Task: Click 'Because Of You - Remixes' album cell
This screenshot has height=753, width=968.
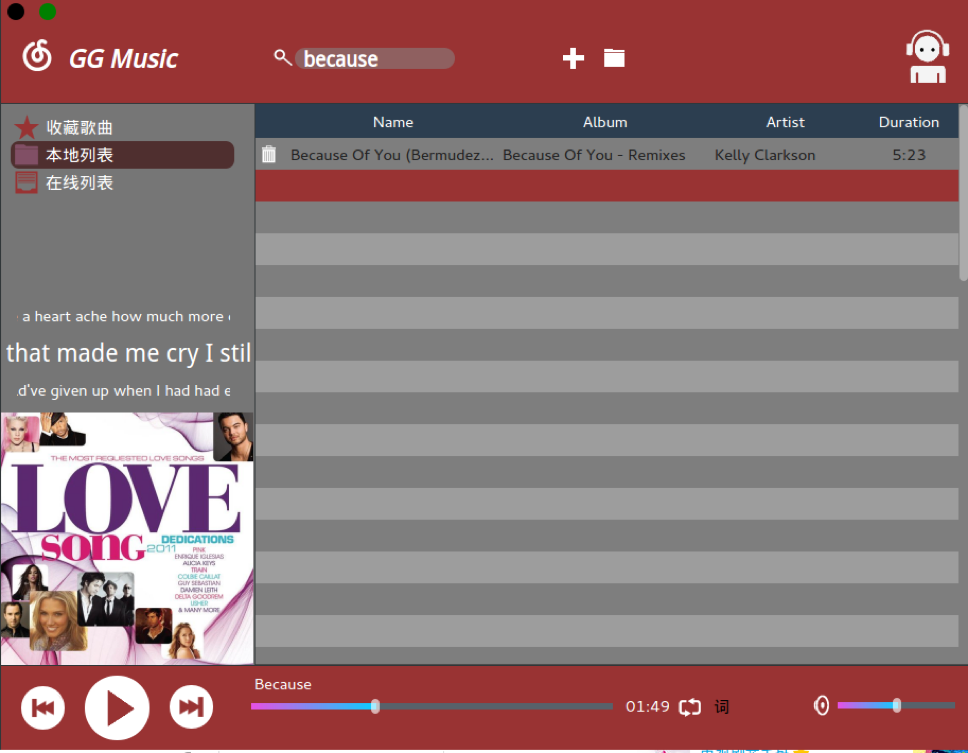Action: [x=594, y=155]
